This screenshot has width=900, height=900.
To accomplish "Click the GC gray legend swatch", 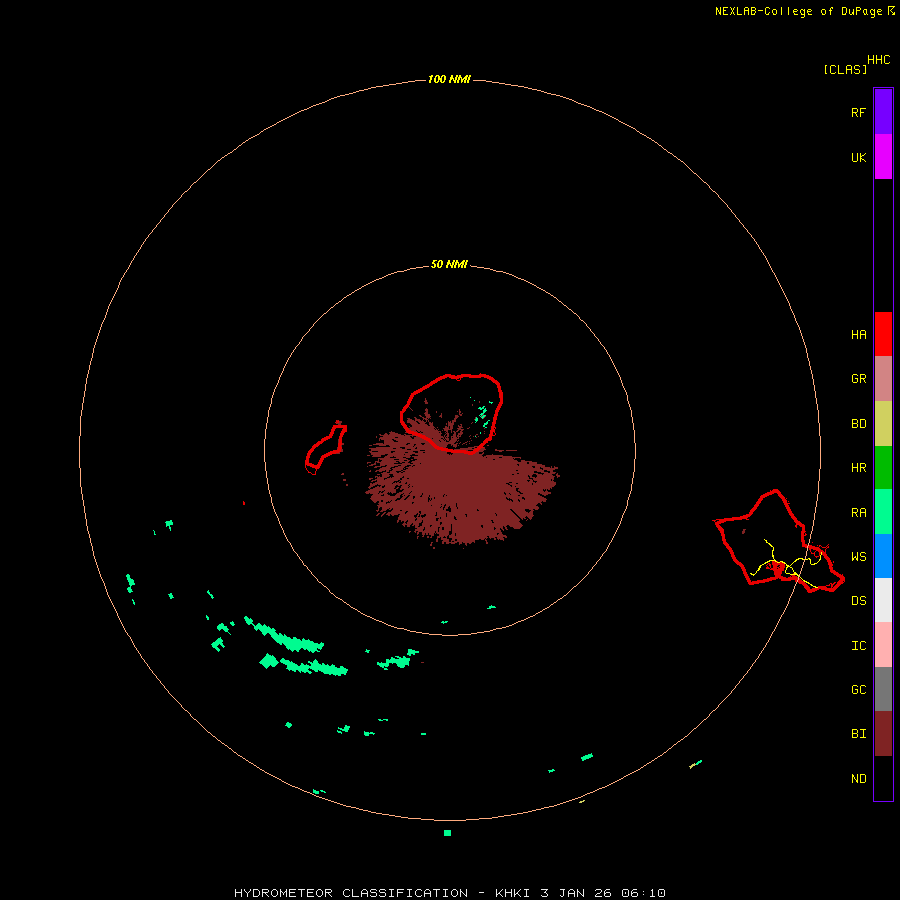I will tap(883, 689).
